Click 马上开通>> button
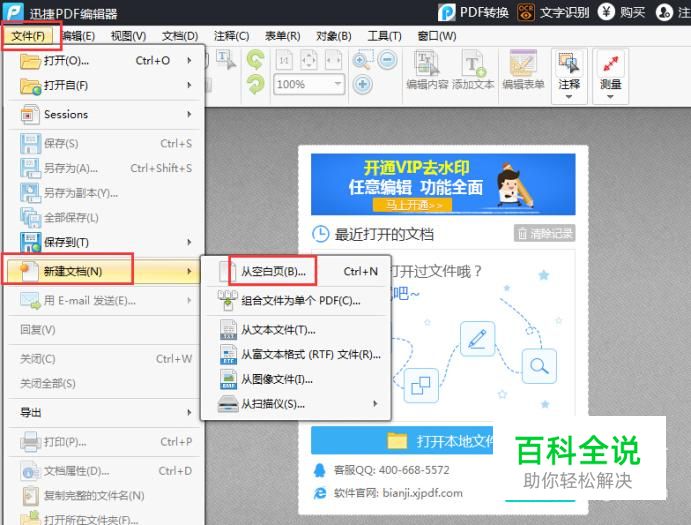691x525 pixels. tap(413, 205)
